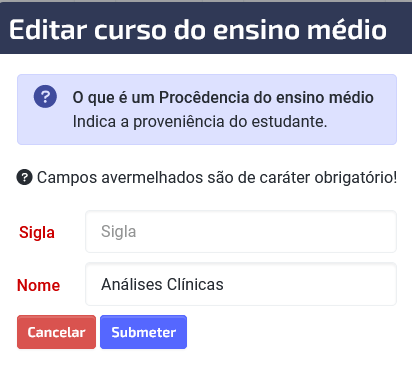Select heading 'O que é um Procêdencia do ensino médio'
The image size is (412, 365).
pos(223,97)
